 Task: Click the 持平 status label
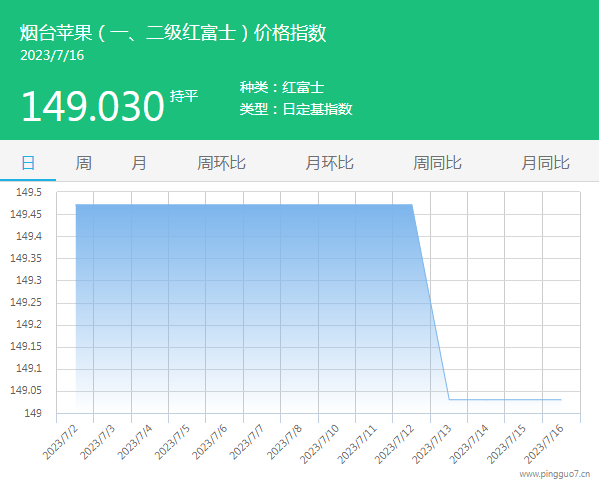184,96
